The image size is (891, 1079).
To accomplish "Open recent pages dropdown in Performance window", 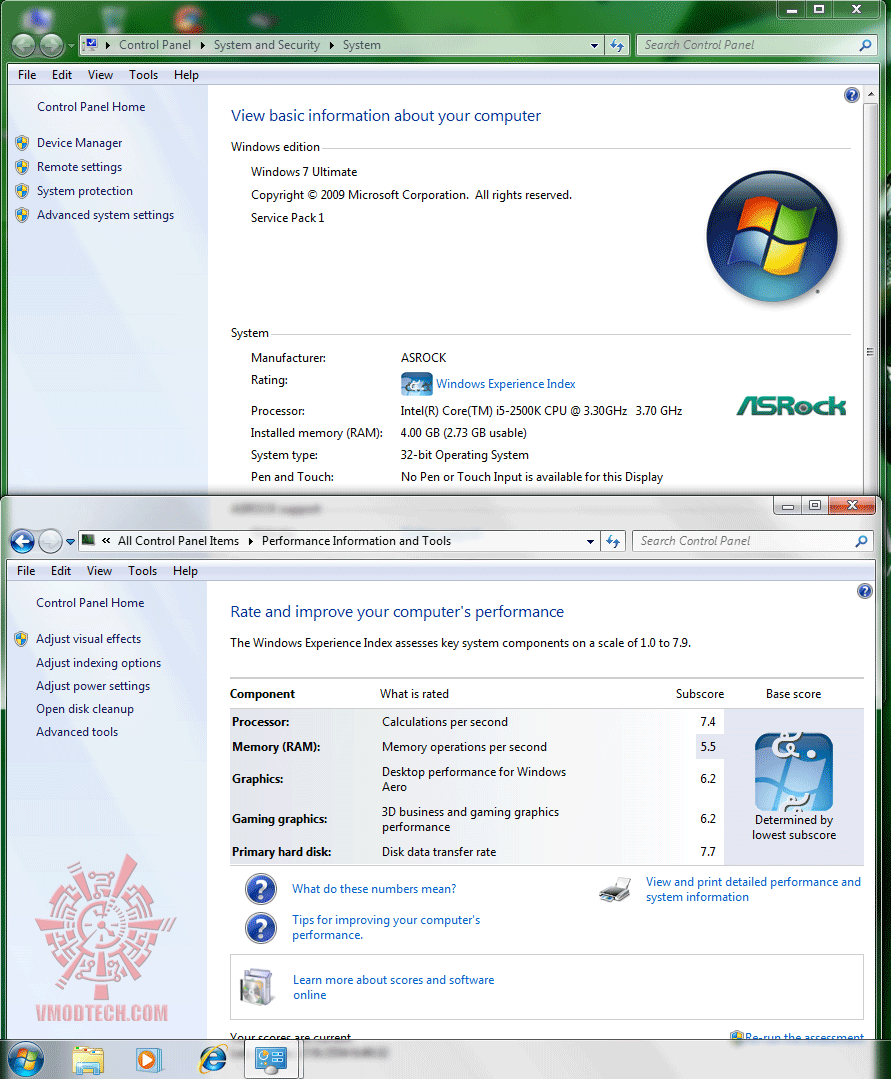I will click(70, 542).
